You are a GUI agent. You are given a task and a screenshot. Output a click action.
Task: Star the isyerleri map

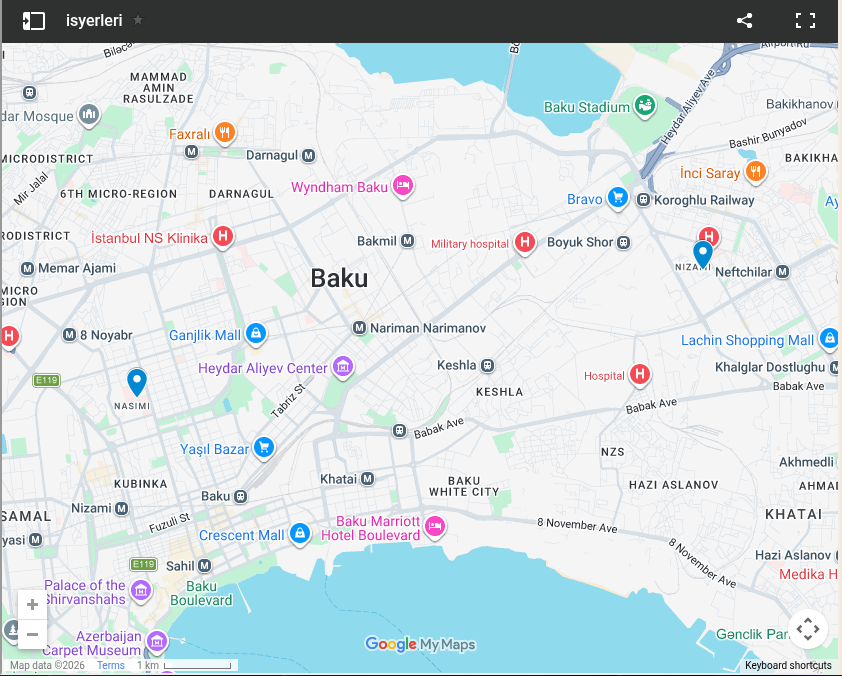[138, 20]
